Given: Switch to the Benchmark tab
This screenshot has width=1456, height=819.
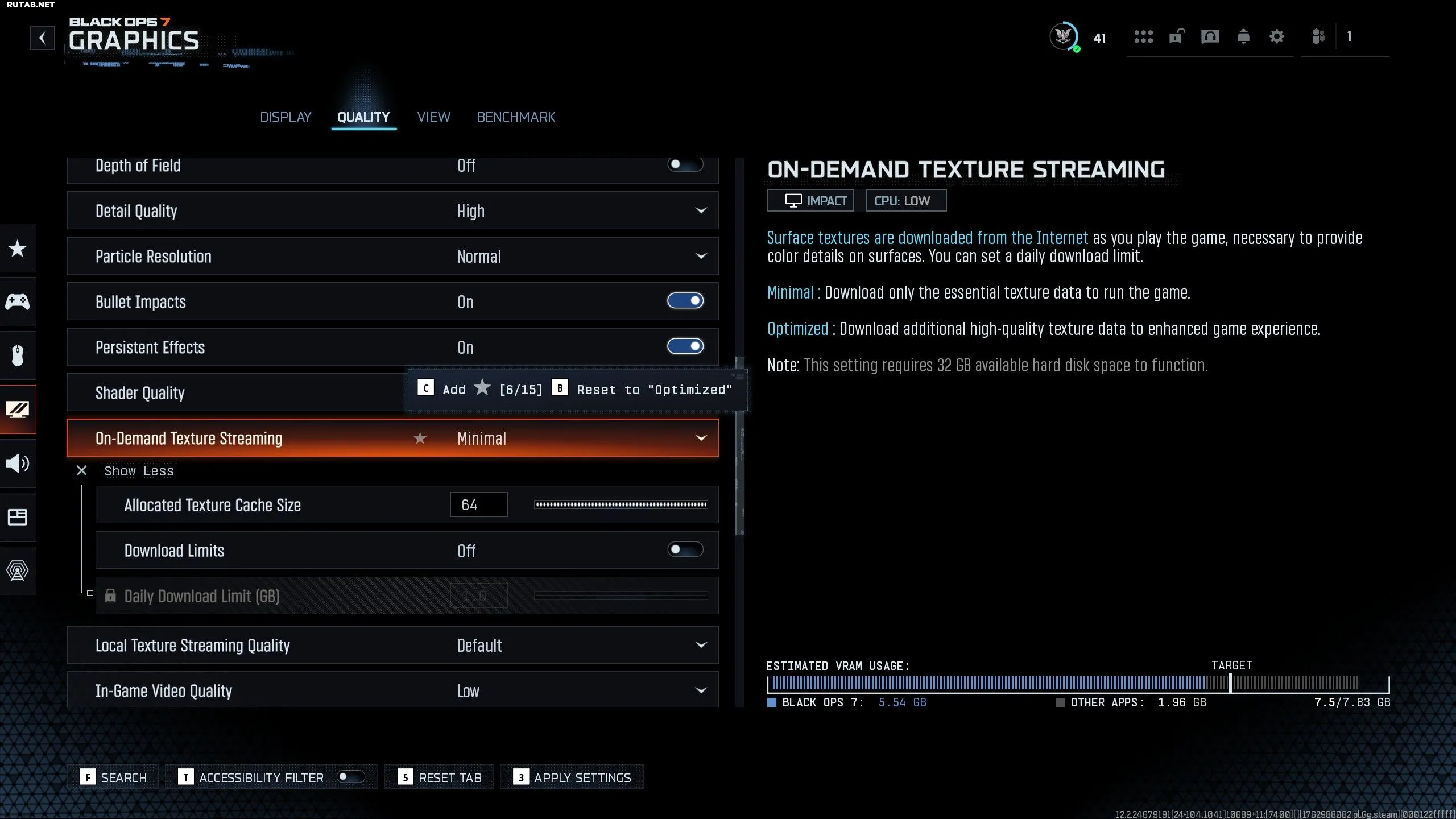Looking at the screenshot, I should pos(516,117).
